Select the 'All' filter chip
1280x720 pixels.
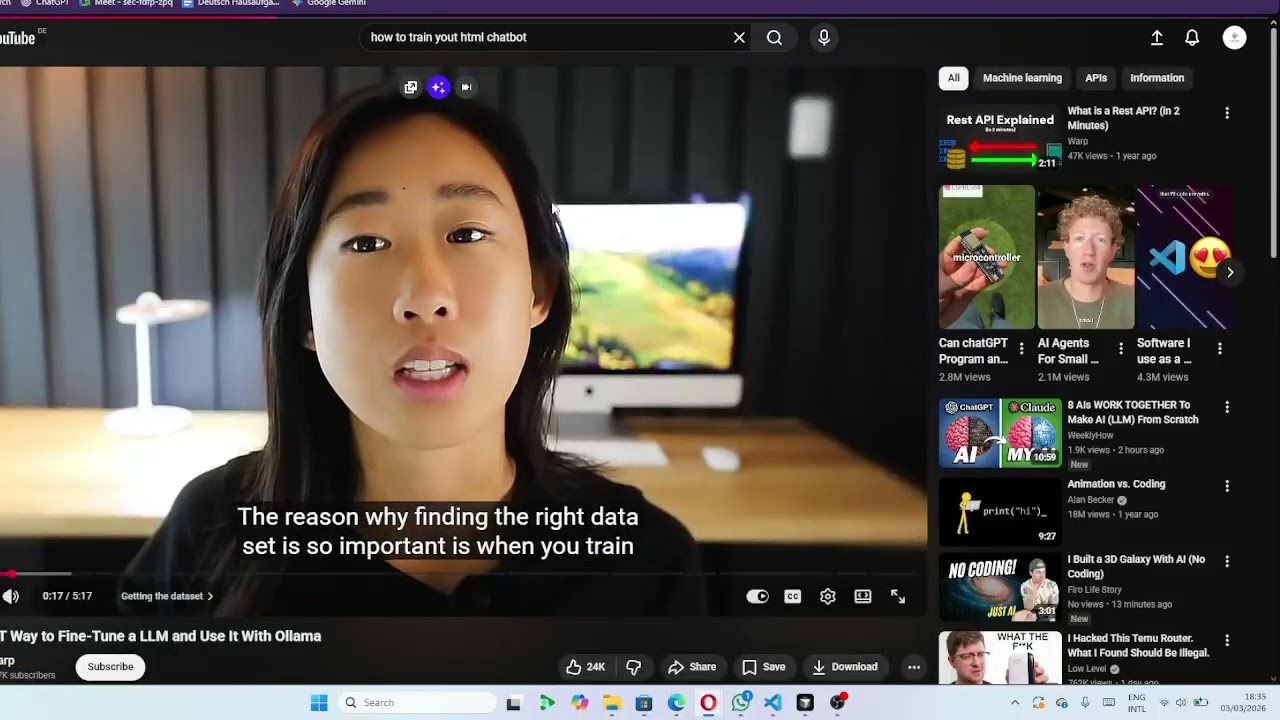(x=954, y=78)
